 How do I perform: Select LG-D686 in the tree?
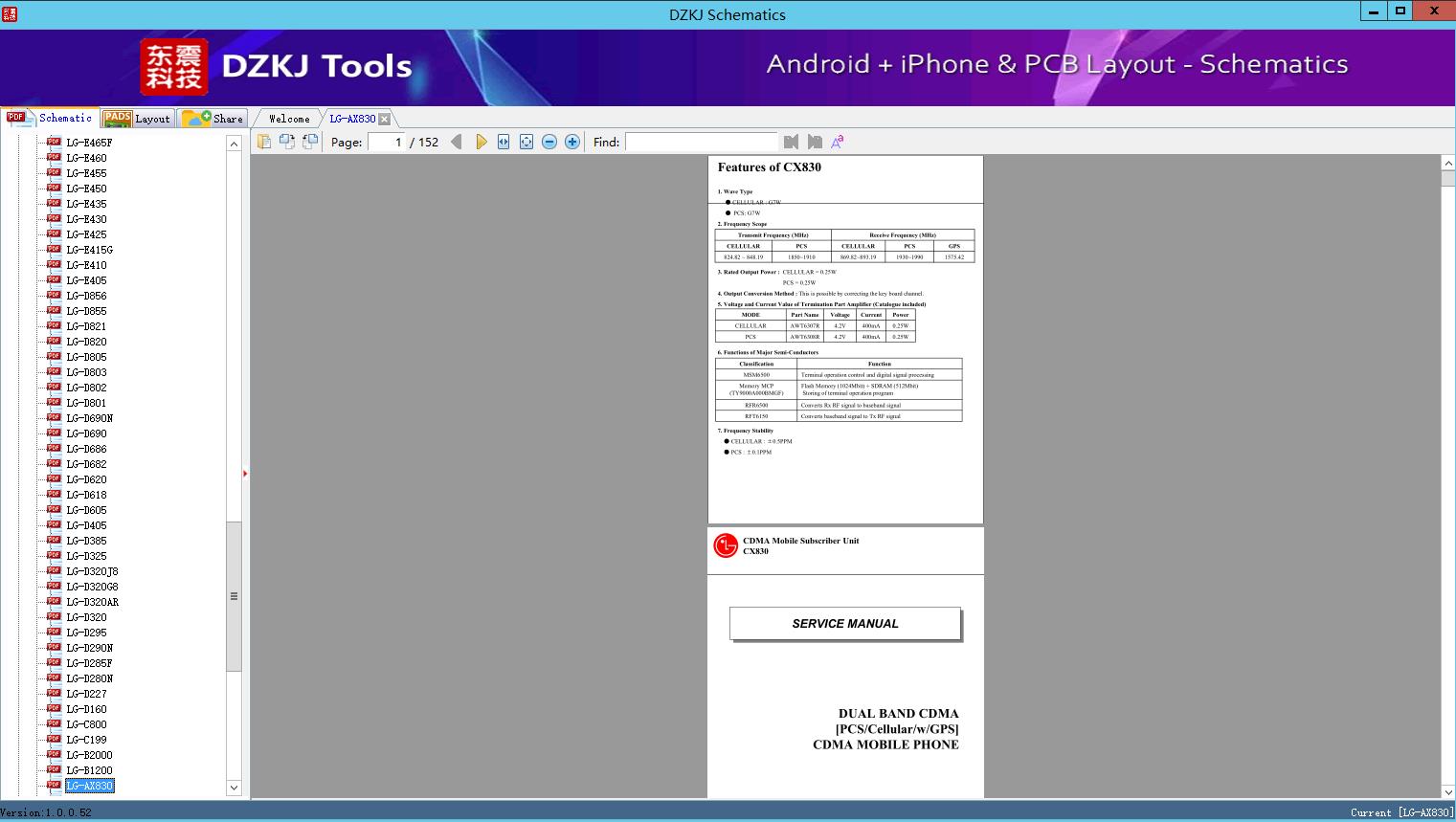(x=86, y=449)
